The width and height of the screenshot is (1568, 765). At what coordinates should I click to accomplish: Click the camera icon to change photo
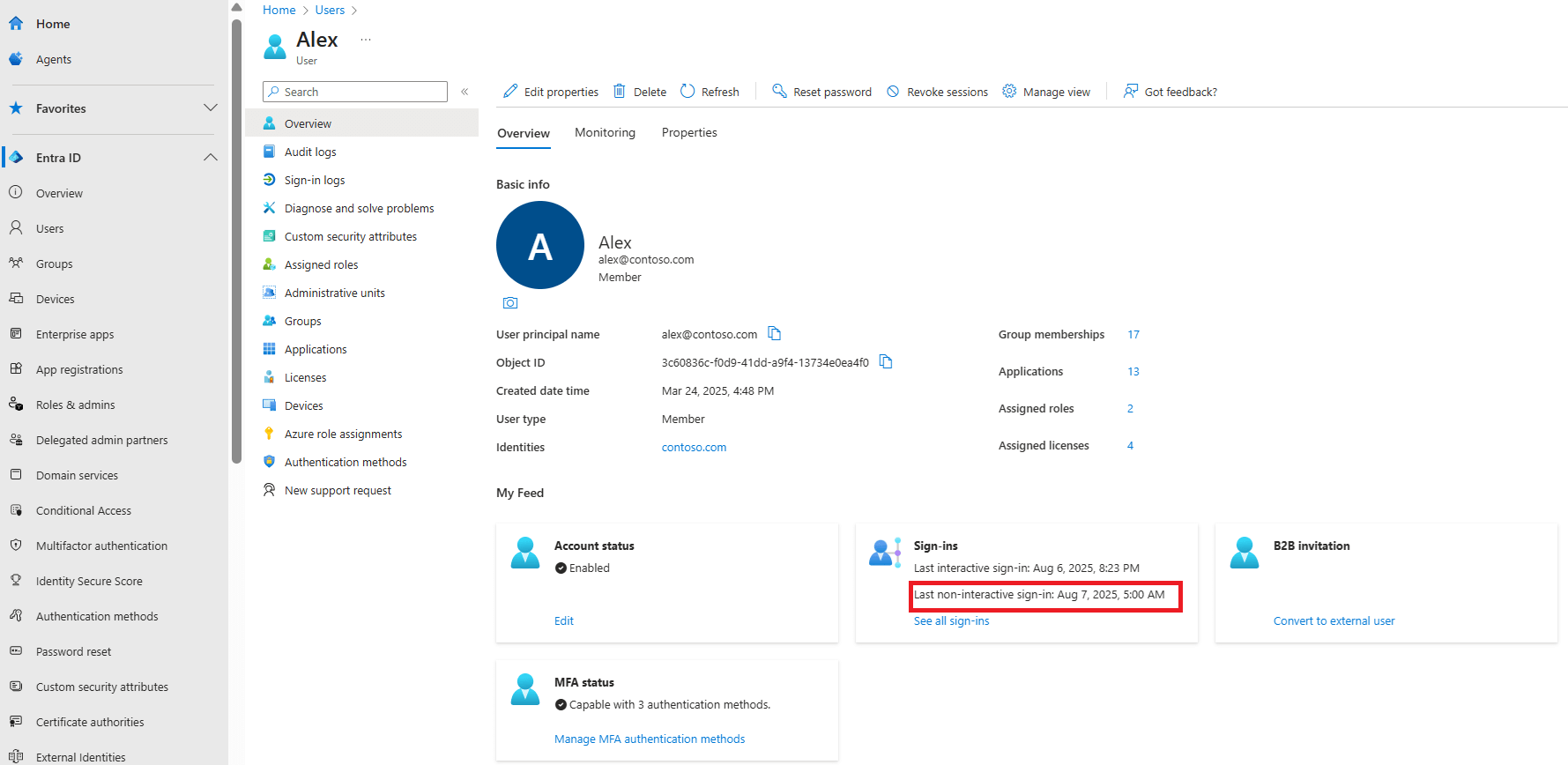click(510, 303)
